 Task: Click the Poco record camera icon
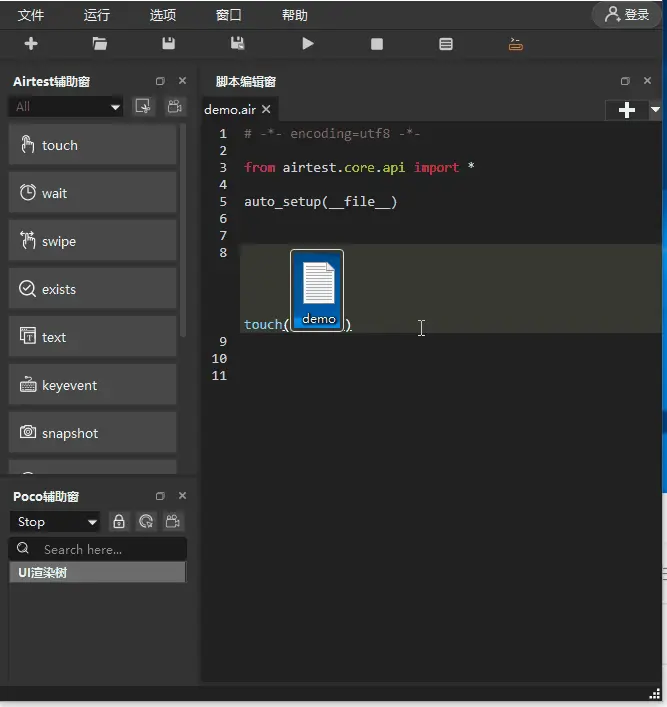point(173,522)
